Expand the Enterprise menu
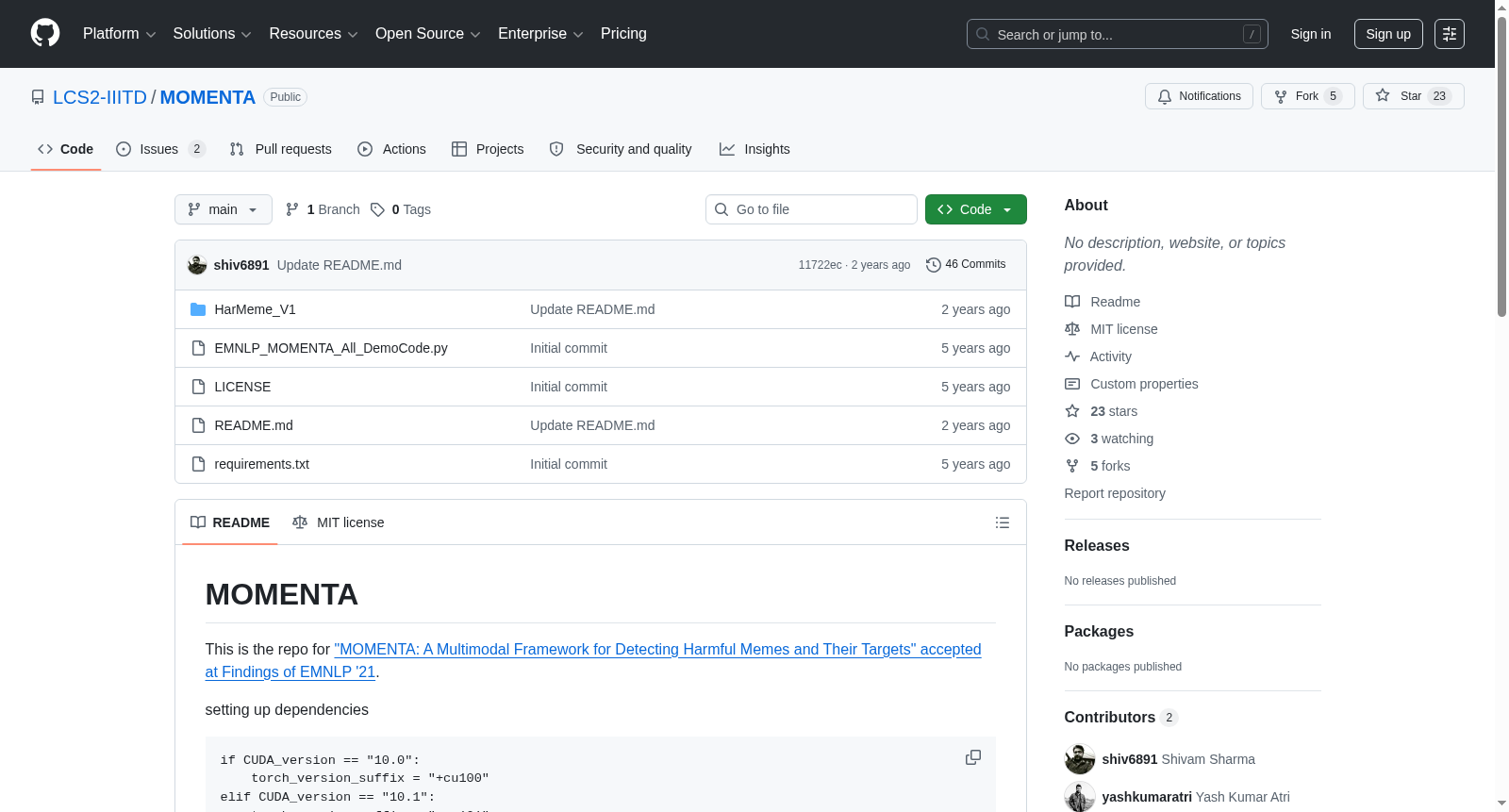Screen dimensions: 1509x812 (x=540, y=34)
